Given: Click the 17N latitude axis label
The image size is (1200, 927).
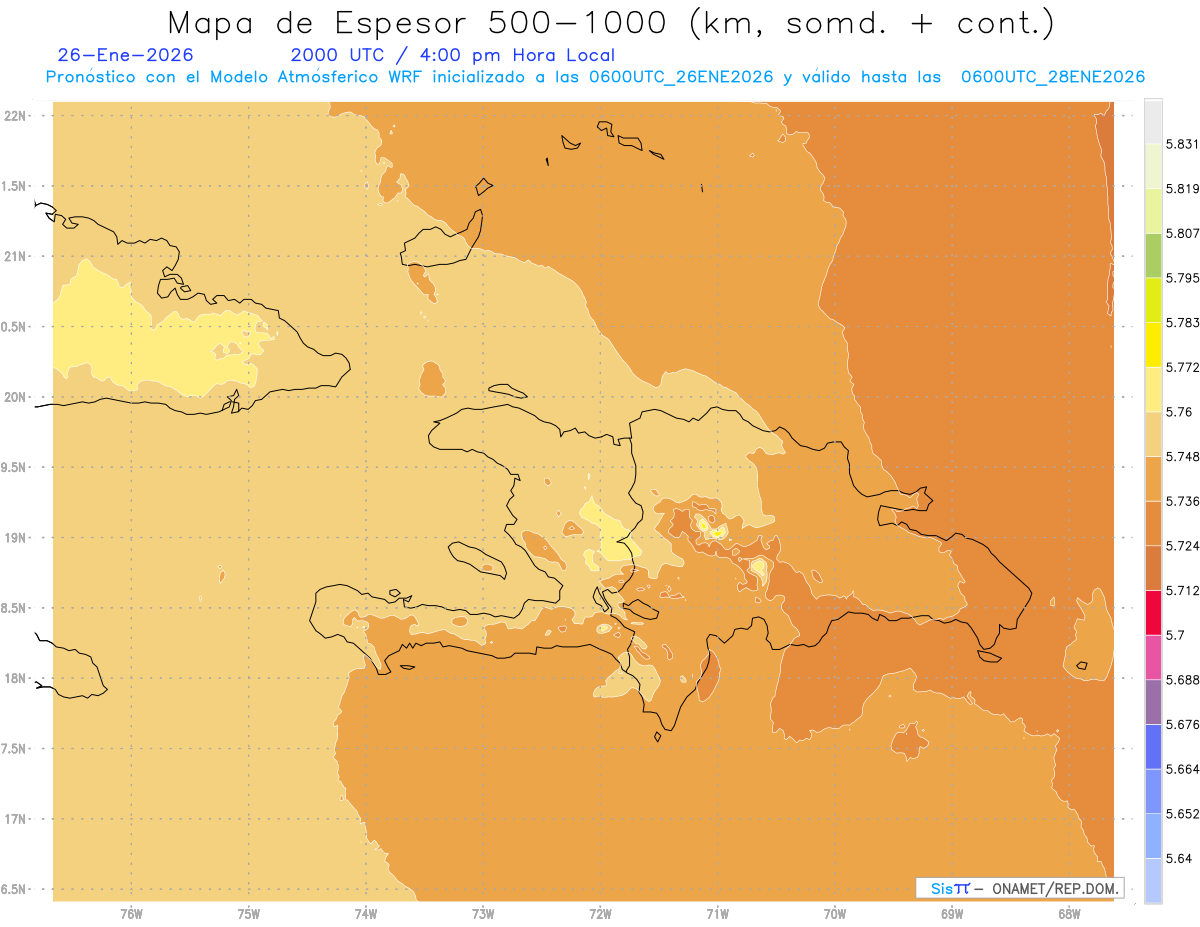Looking at the screenshot, I should tap(16, 819).
